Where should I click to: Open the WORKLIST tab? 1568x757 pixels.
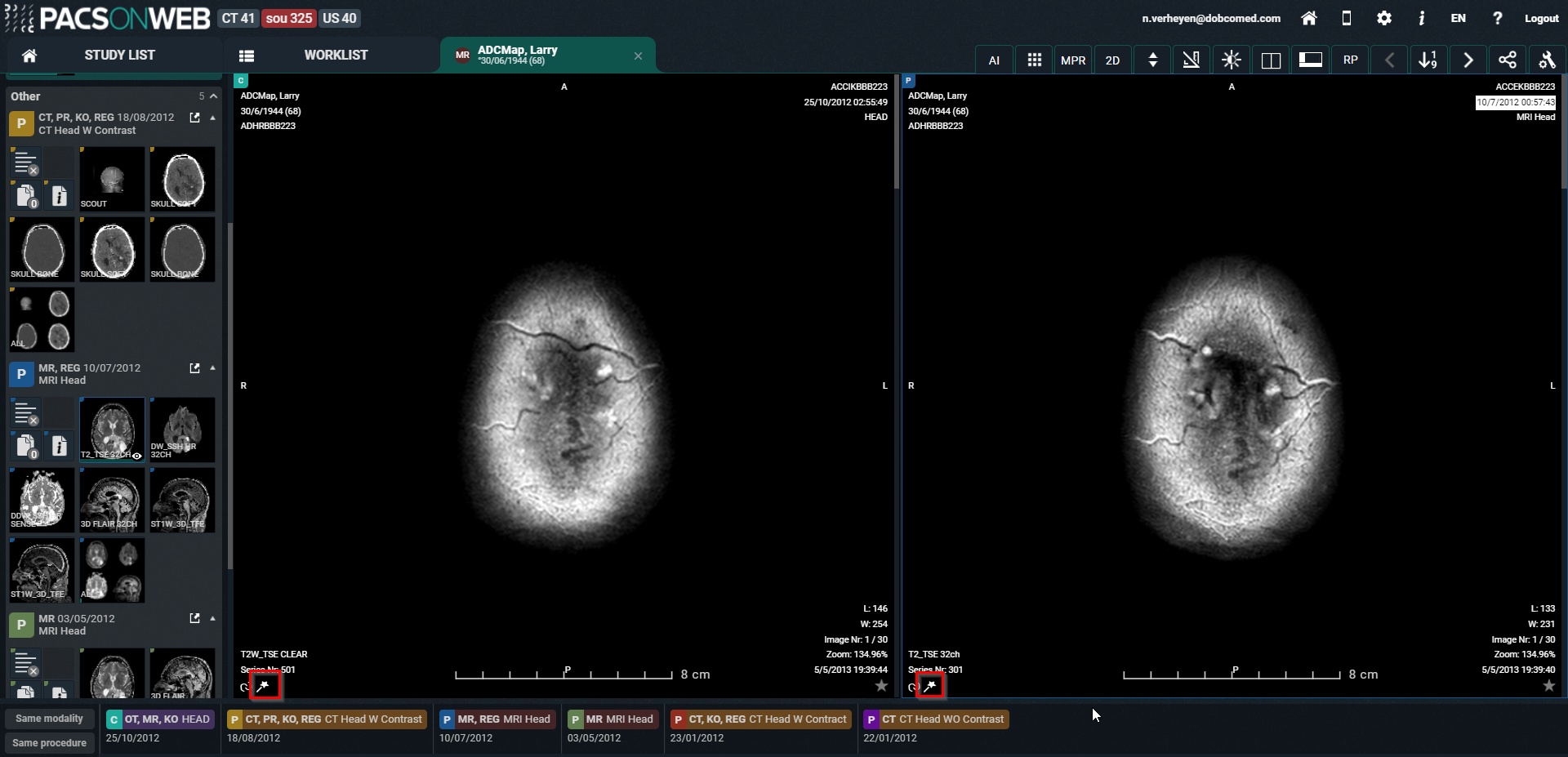coord(336,55)
